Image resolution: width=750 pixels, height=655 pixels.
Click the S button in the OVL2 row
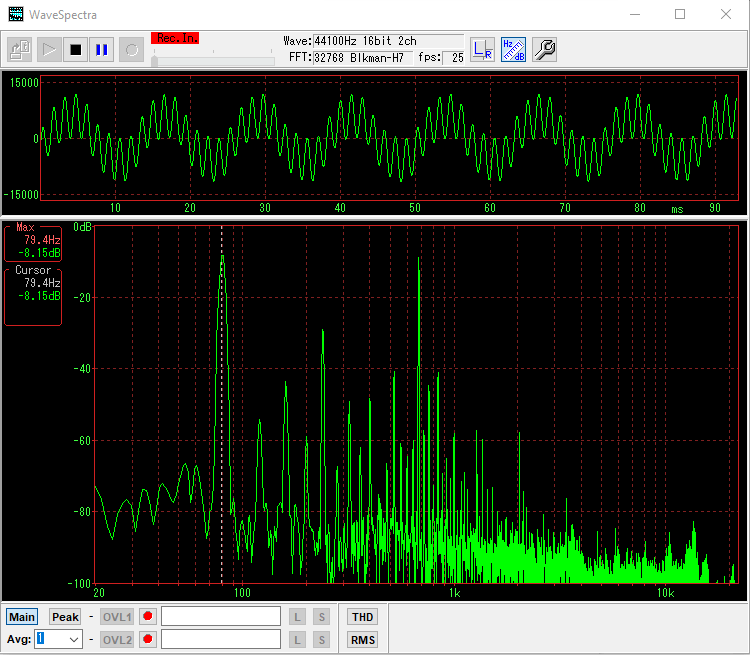(x=321, y=640)
